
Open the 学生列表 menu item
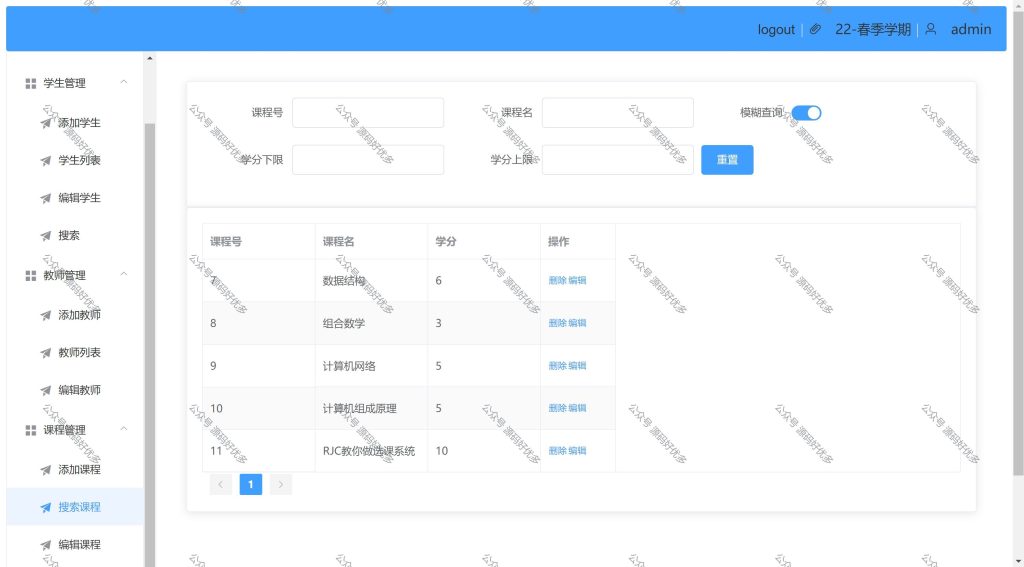tap(75, 160)
